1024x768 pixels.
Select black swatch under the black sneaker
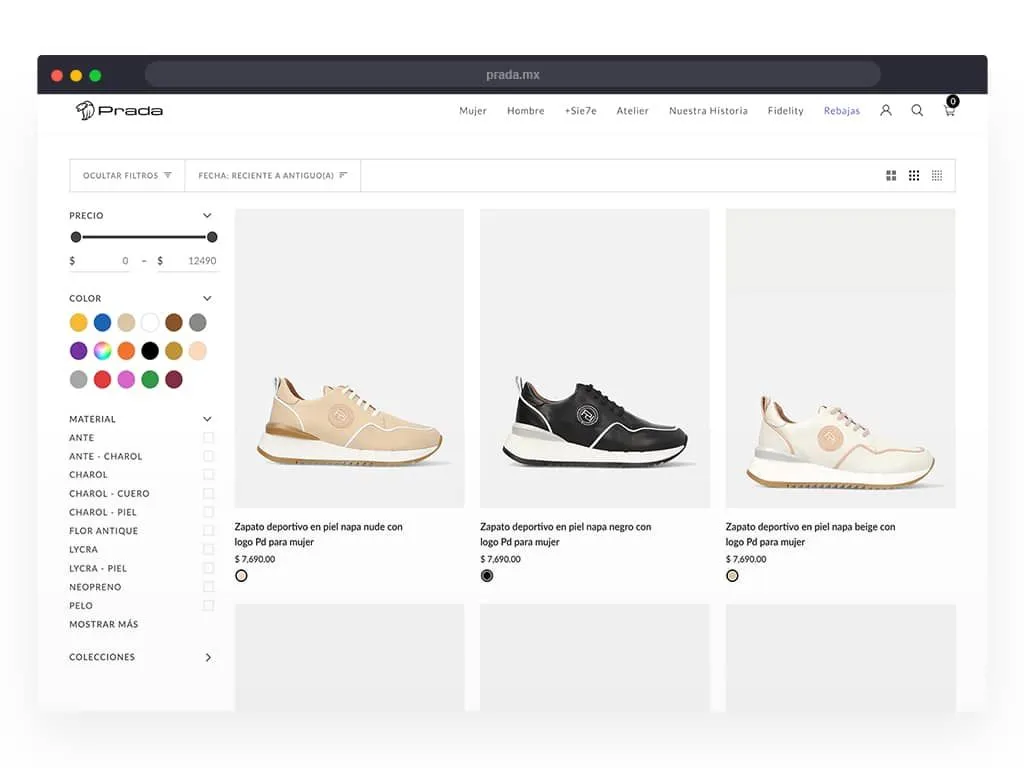click(x=487, y=576)
